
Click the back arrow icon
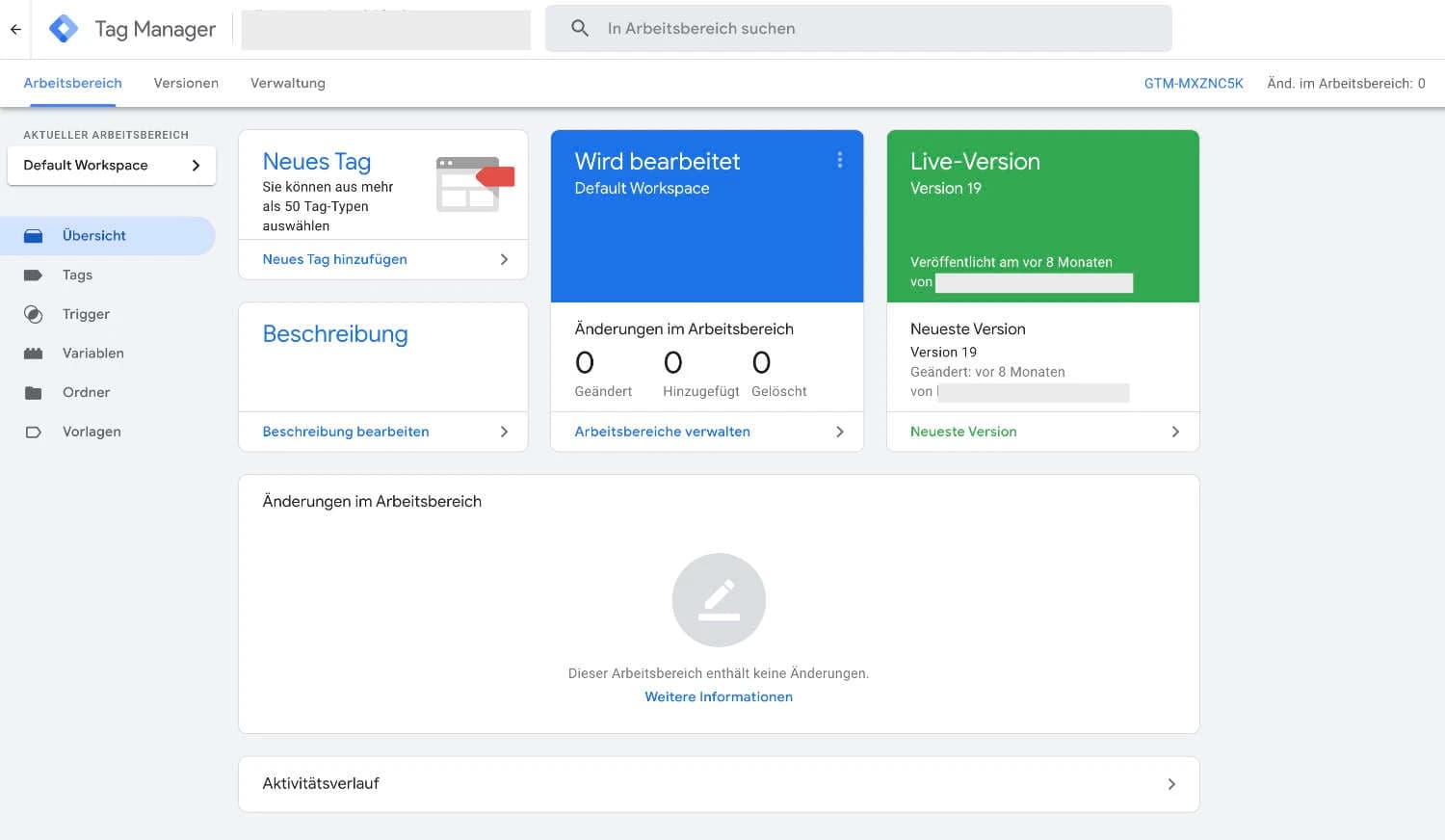(x=14, y=28)
